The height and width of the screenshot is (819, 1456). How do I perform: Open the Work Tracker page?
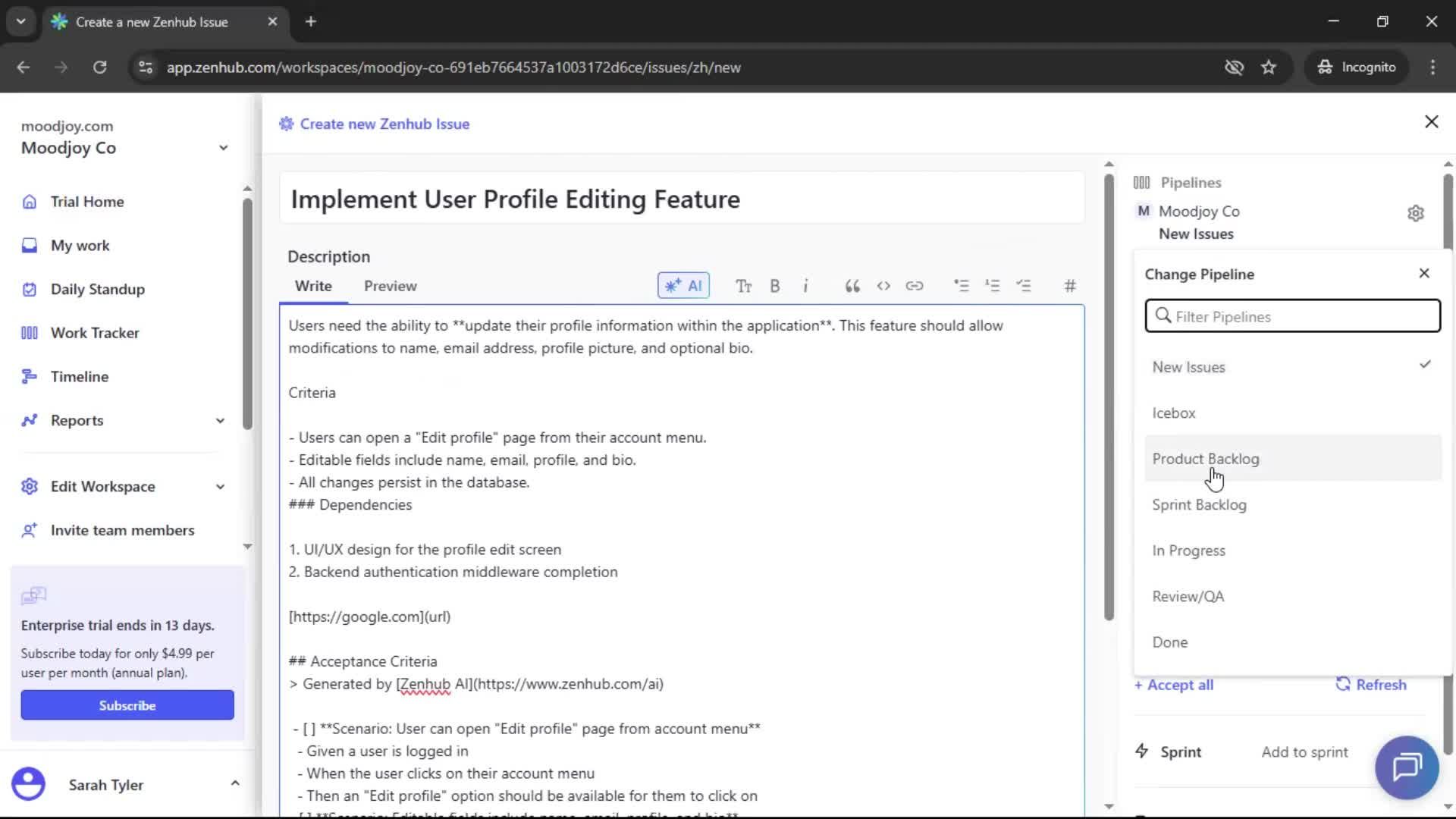coord(95,332)
